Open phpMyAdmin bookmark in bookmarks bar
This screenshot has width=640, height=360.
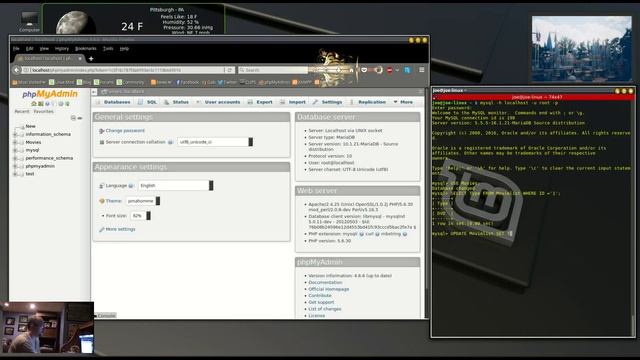click(274, 82)
